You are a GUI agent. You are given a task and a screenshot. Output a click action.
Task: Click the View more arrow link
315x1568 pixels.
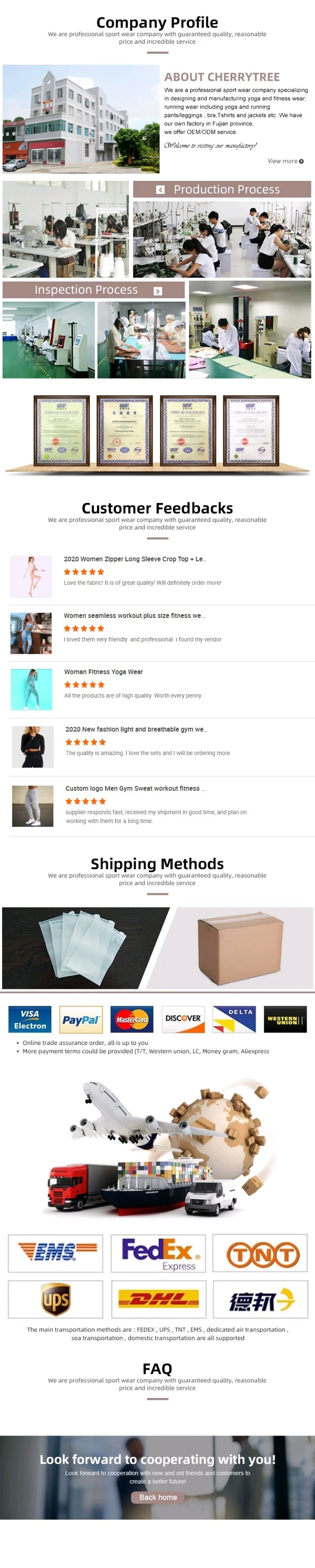tap(285, 161)
